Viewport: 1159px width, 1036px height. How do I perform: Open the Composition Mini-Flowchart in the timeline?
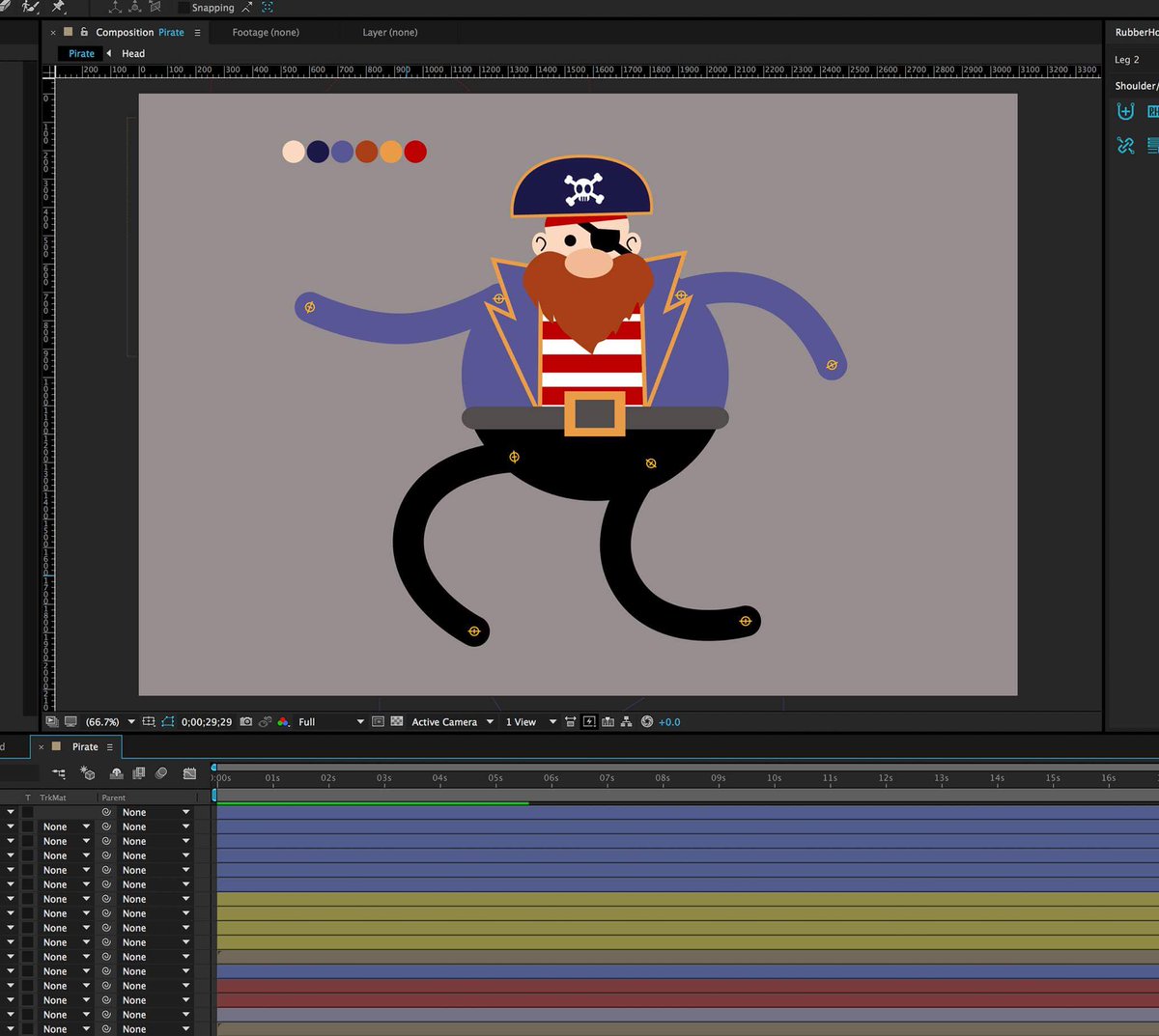pos(59,772)
